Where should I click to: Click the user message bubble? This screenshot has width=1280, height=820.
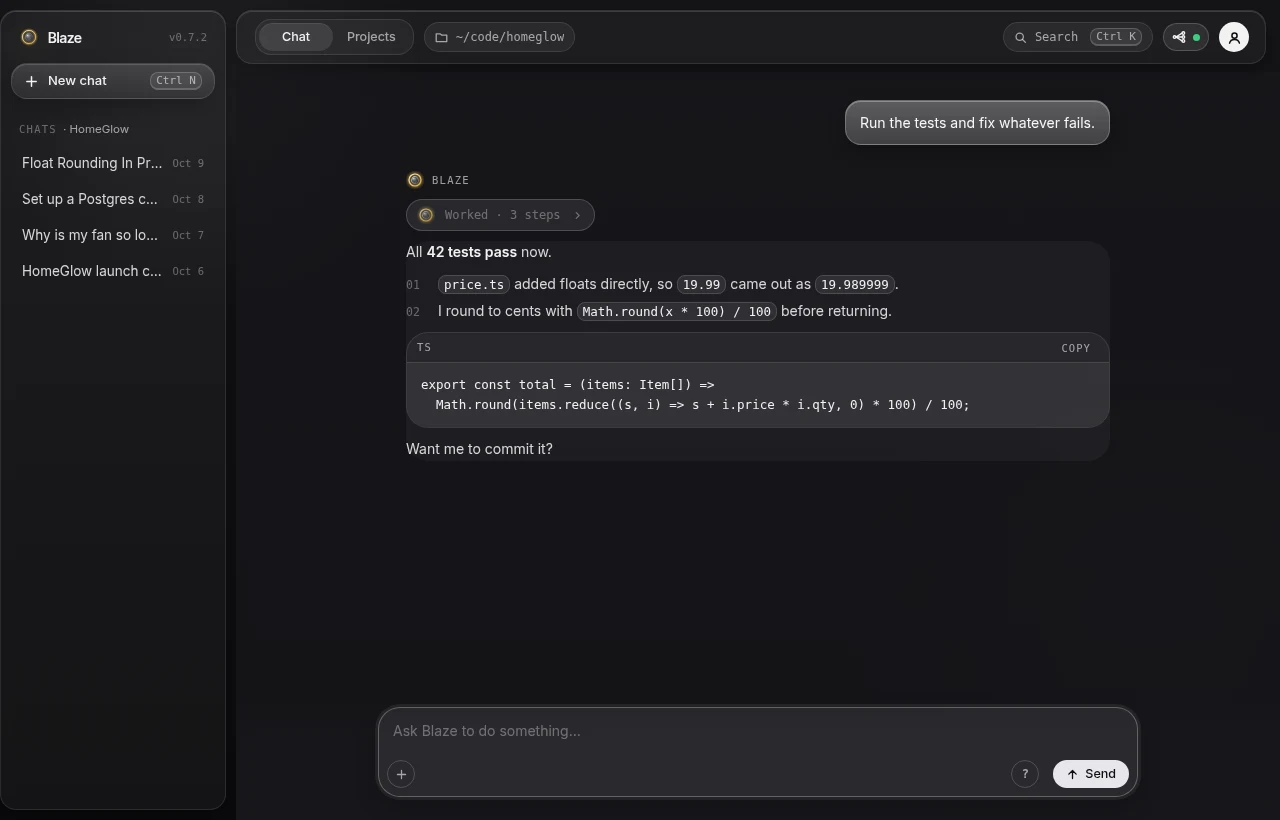[977, 123]
